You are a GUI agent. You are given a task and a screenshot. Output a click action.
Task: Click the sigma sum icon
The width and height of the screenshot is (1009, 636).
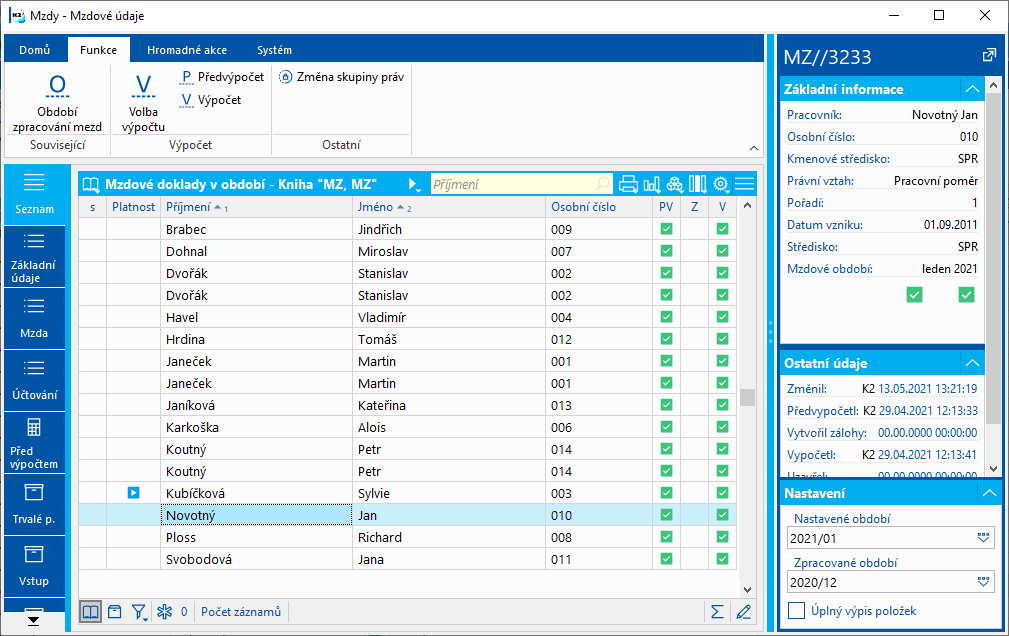717,612
